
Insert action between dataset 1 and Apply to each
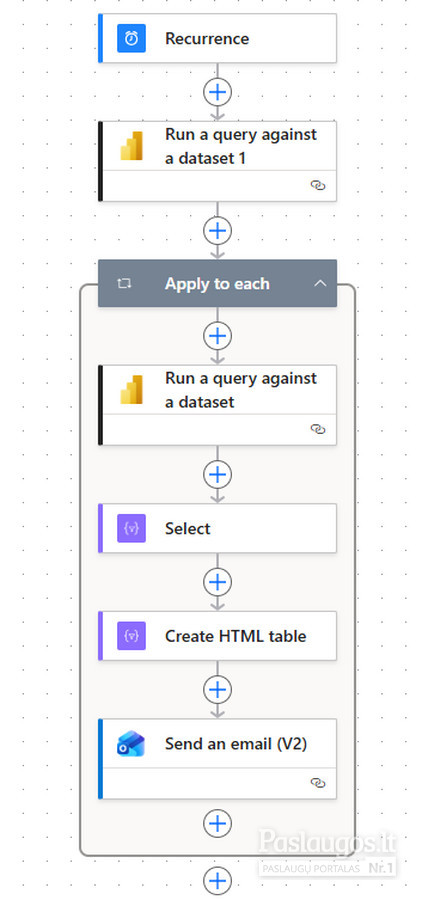tap(218, 230)
